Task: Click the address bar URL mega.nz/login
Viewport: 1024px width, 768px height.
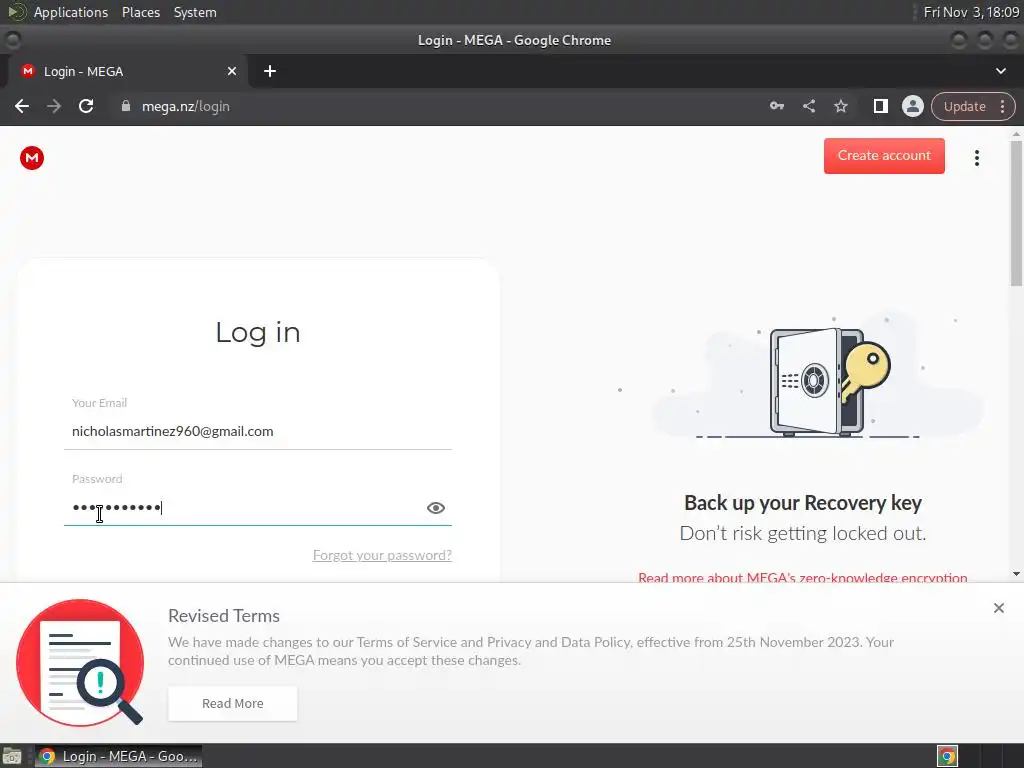Action: pyautogui.click(x=186, y=106)
